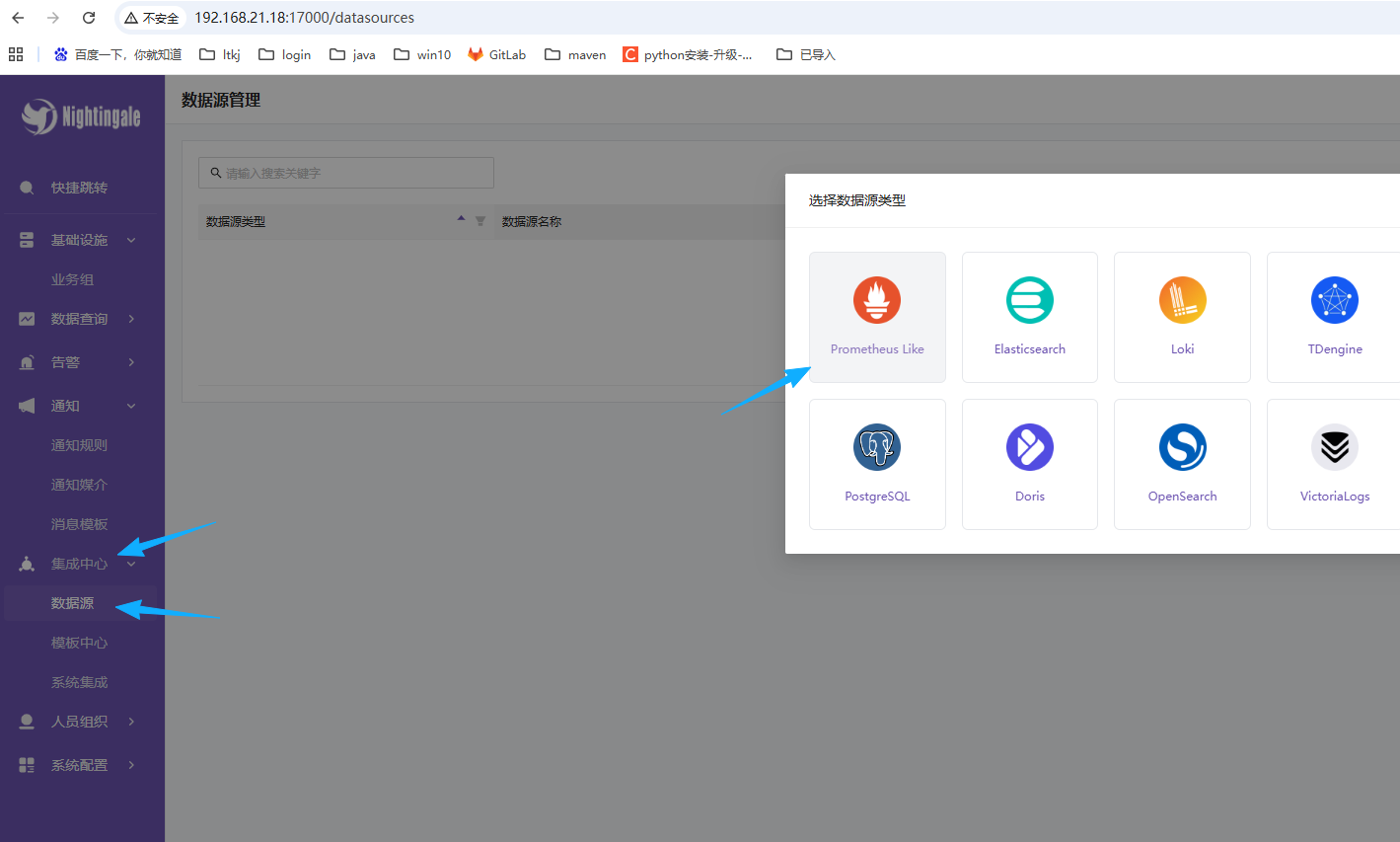Viewport: 1400px width, 842px height.
Task: Expand the 人员组织 menu chevron
Action: [x=131, y=722]
